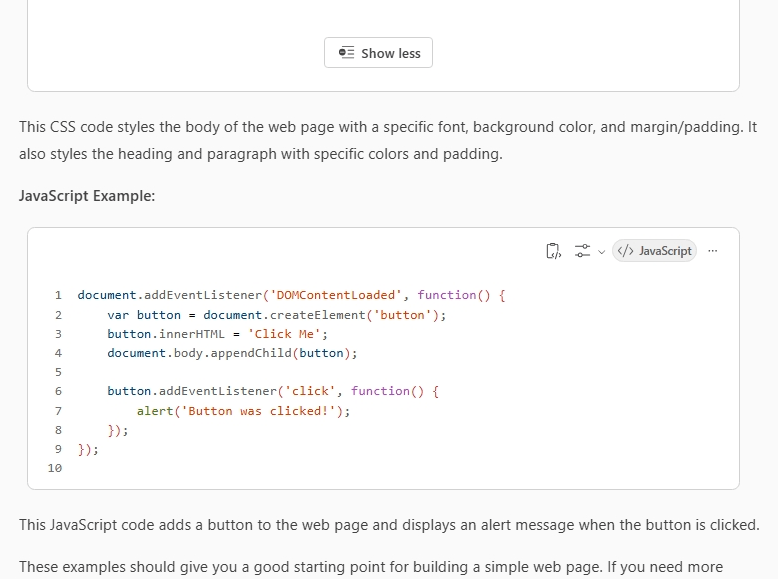Click the JavaScript language pill
Viewport: 778px width, 579px height.
[x=654, y=251]
